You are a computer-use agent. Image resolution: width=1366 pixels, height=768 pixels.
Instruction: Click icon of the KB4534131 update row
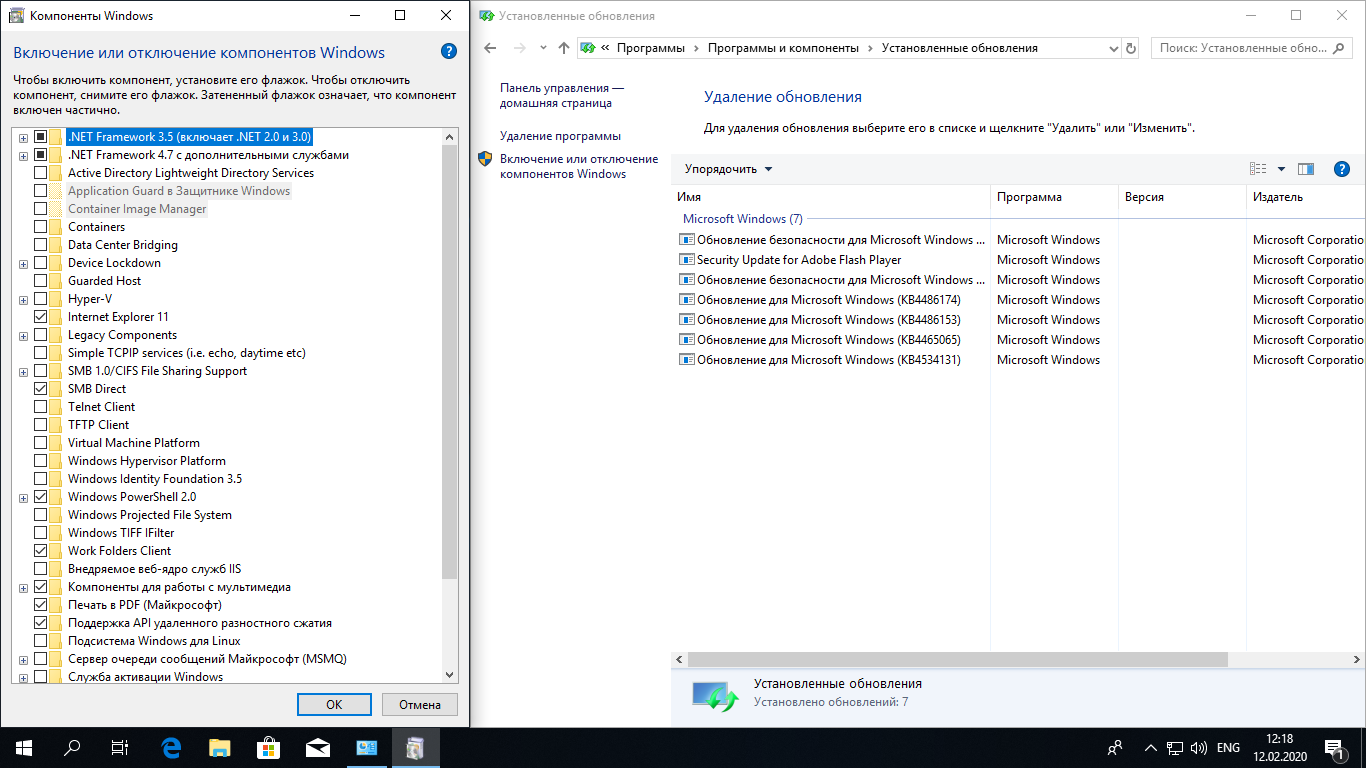[x=686, y=360]
